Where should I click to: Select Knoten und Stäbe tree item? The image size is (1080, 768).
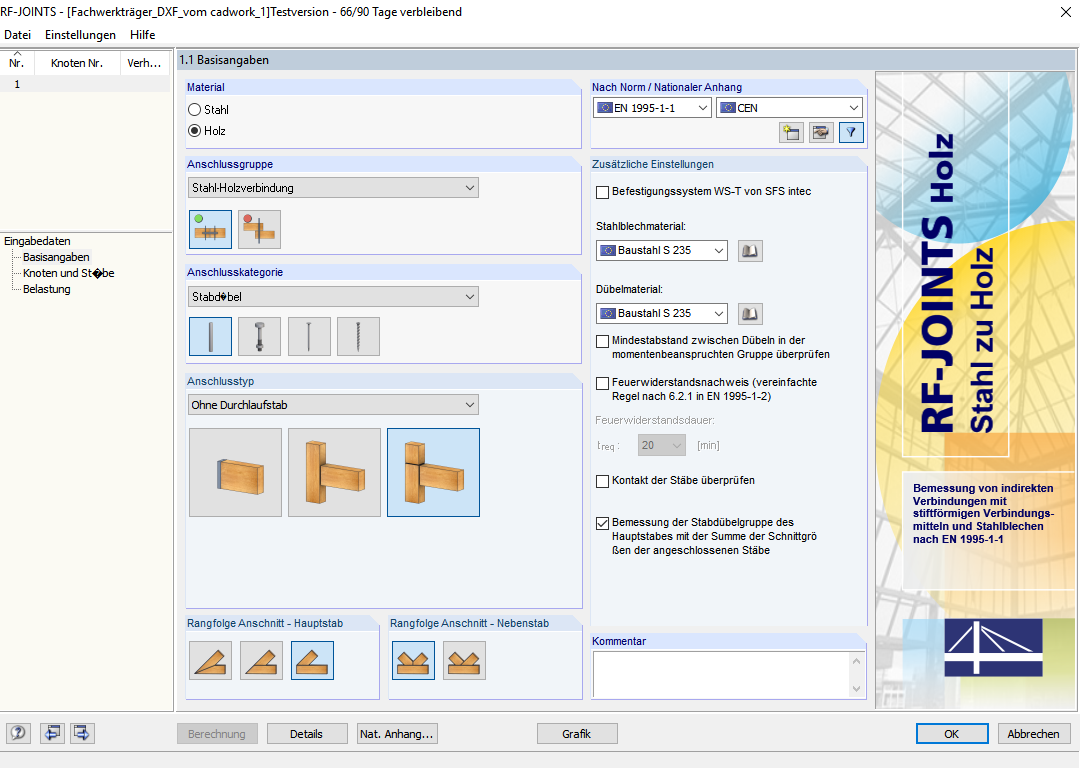tap(69, 273)
